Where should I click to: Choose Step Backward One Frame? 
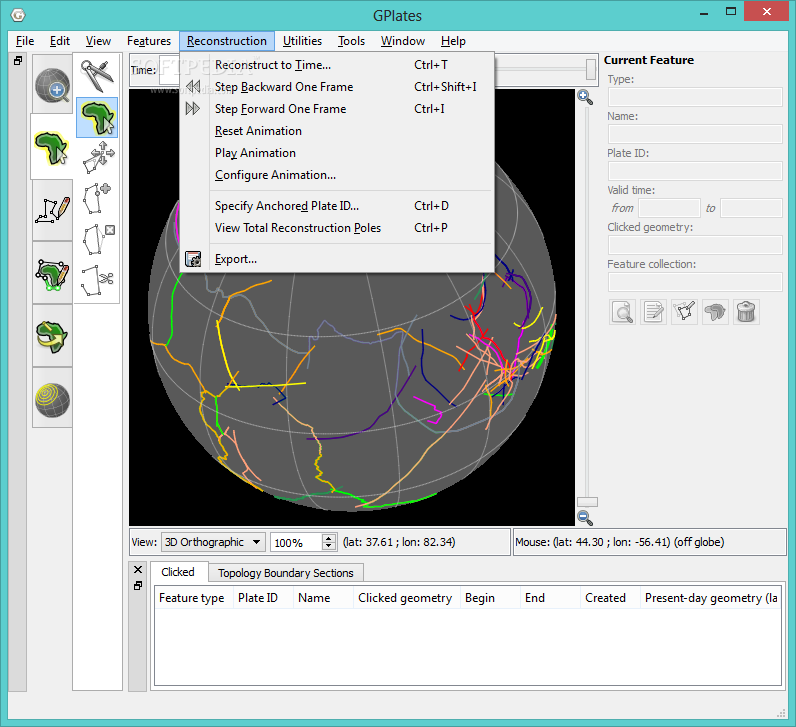(x=337, y=87)
